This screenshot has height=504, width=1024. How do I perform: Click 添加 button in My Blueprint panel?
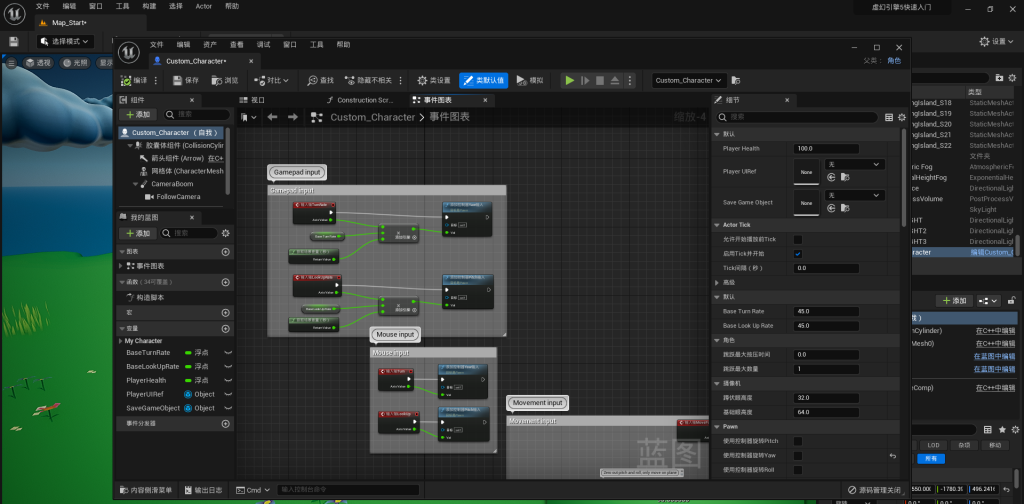click(x=138, y=233)
